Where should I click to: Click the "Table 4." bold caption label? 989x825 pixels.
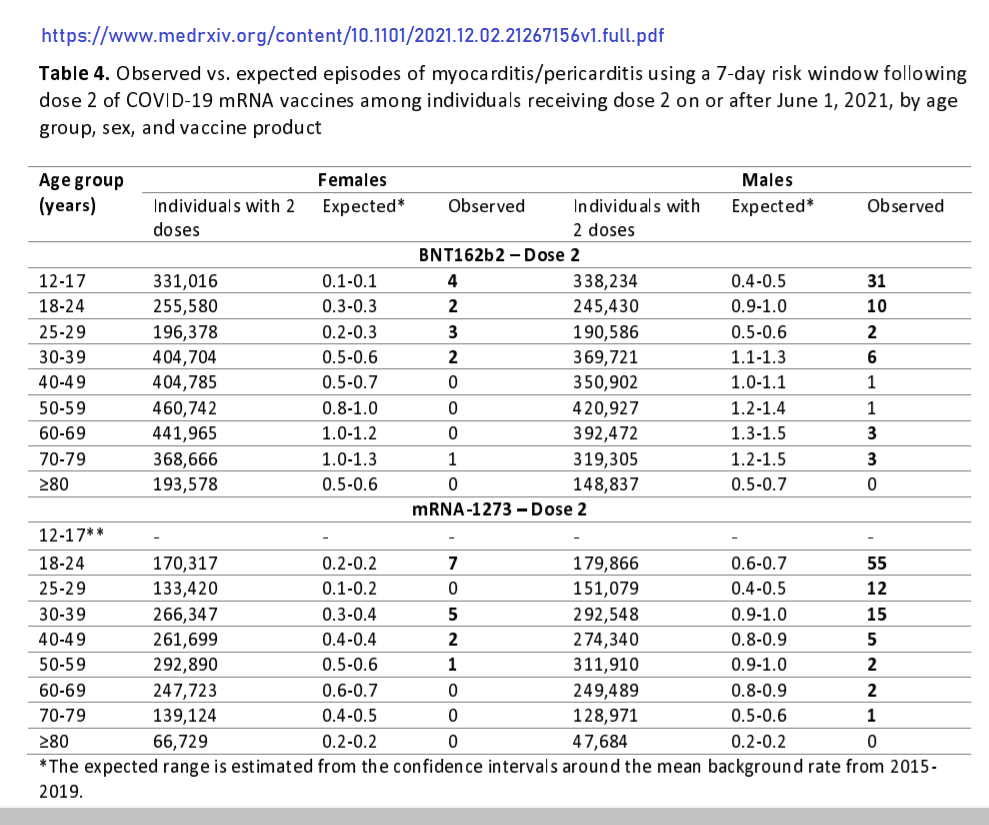[74, 75]
